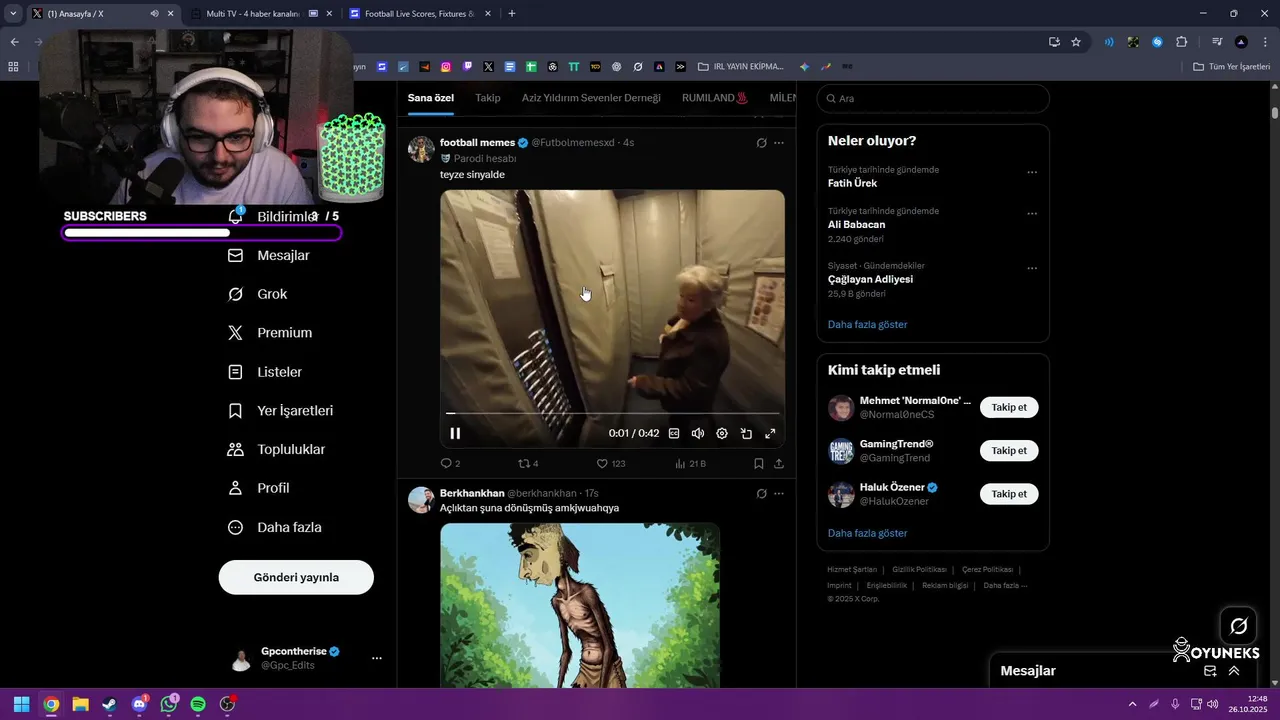Open Grok in sidebar
The width and height of the screenshot is (1280, 720).
[x=258, y=294]
